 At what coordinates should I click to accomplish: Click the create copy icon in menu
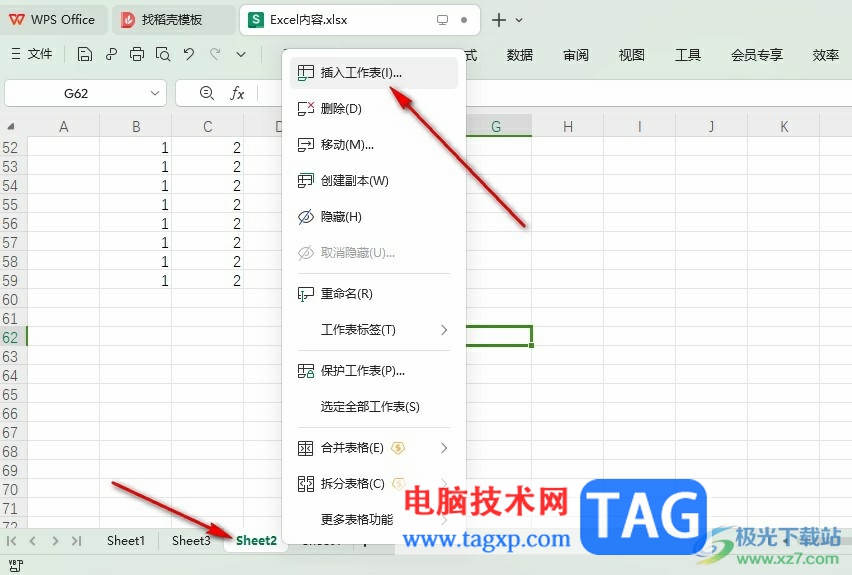click(306, 180)
